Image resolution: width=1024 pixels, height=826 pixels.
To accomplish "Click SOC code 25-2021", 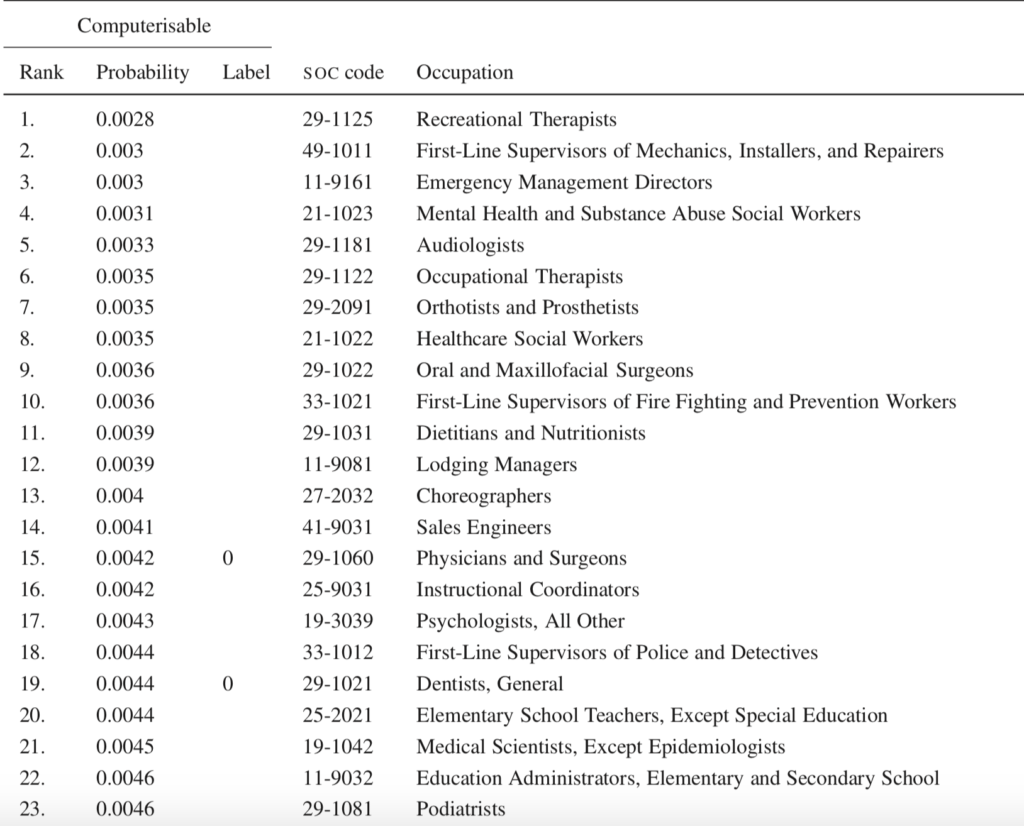I will point(337,715).
